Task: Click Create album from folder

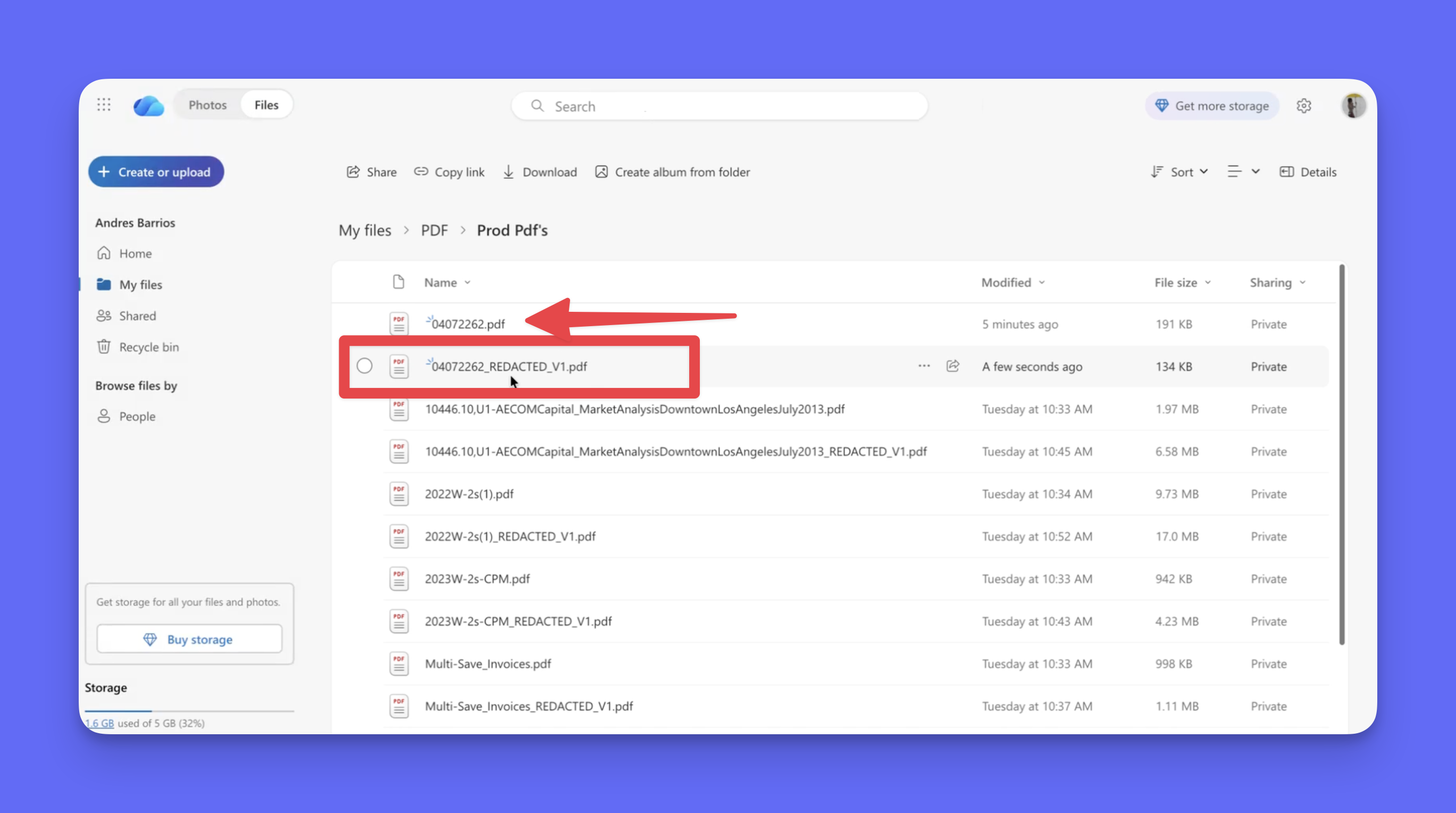Action: pyautogui.click(x=672, y=172)
